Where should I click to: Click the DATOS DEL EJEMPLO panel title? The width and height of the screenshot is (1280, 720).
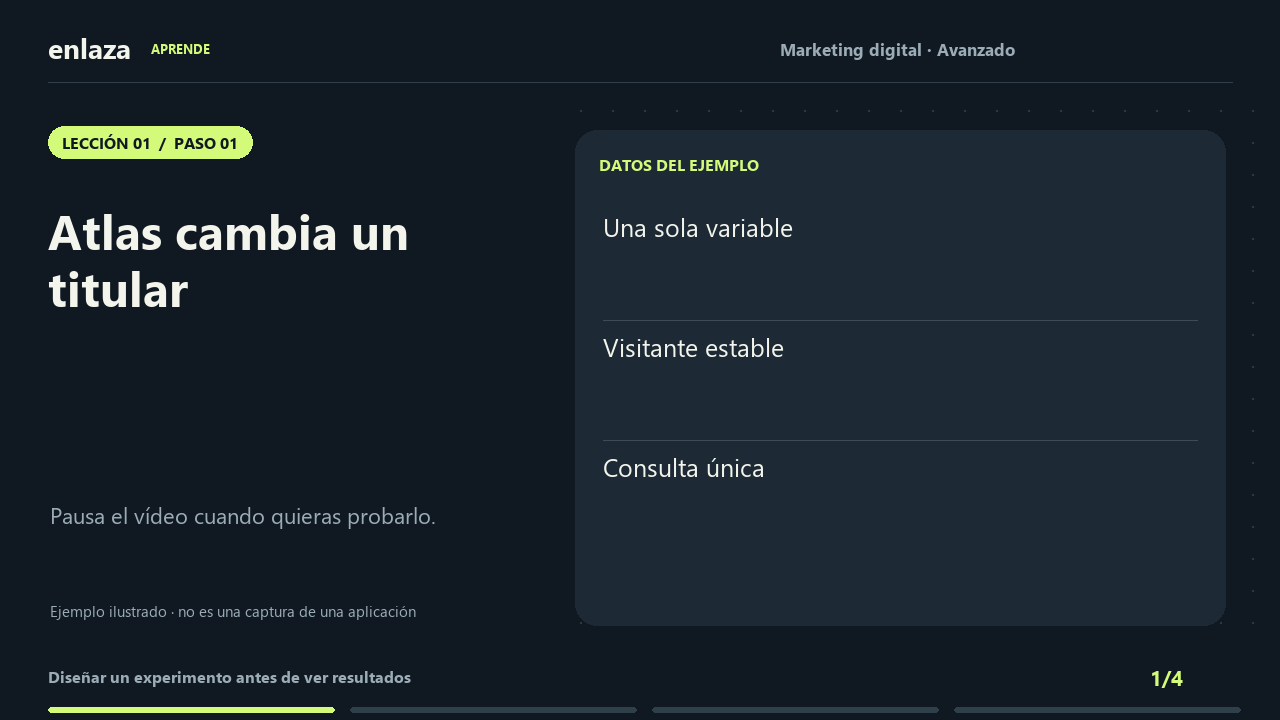point(679,166)
